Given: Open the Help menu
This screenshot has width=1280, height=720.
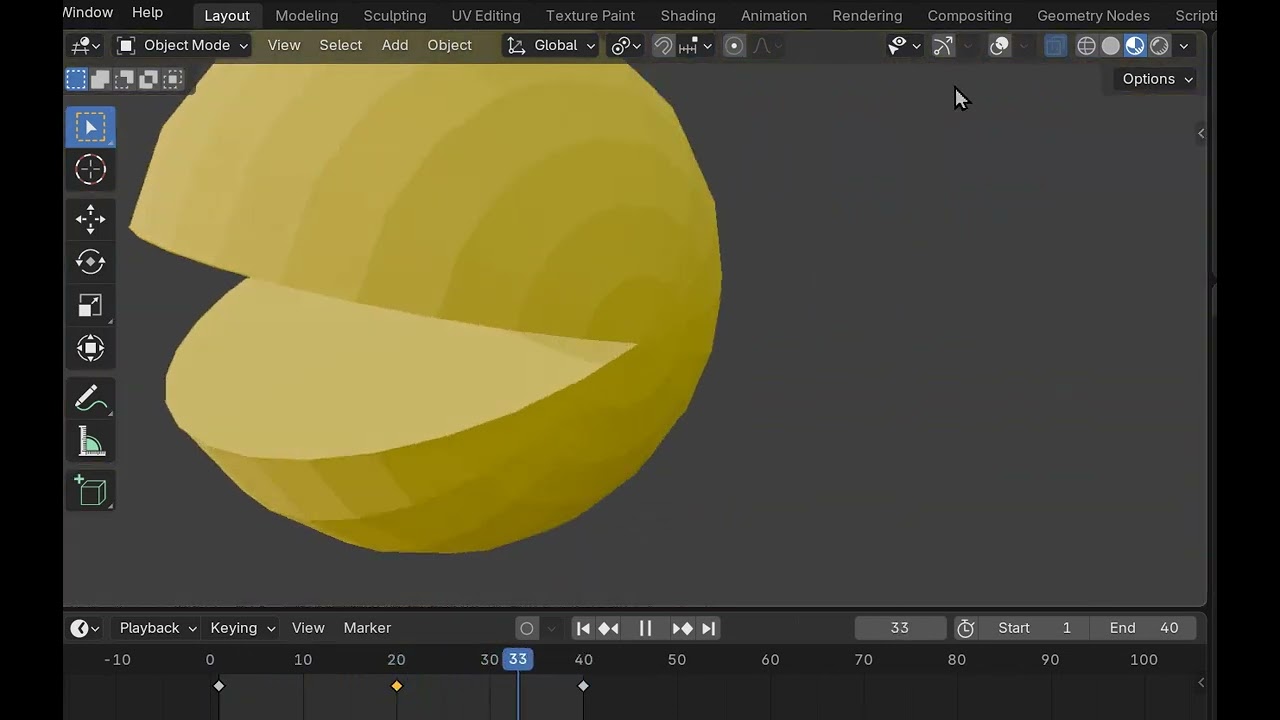Looking at the screenshot, I should [147, 13].
